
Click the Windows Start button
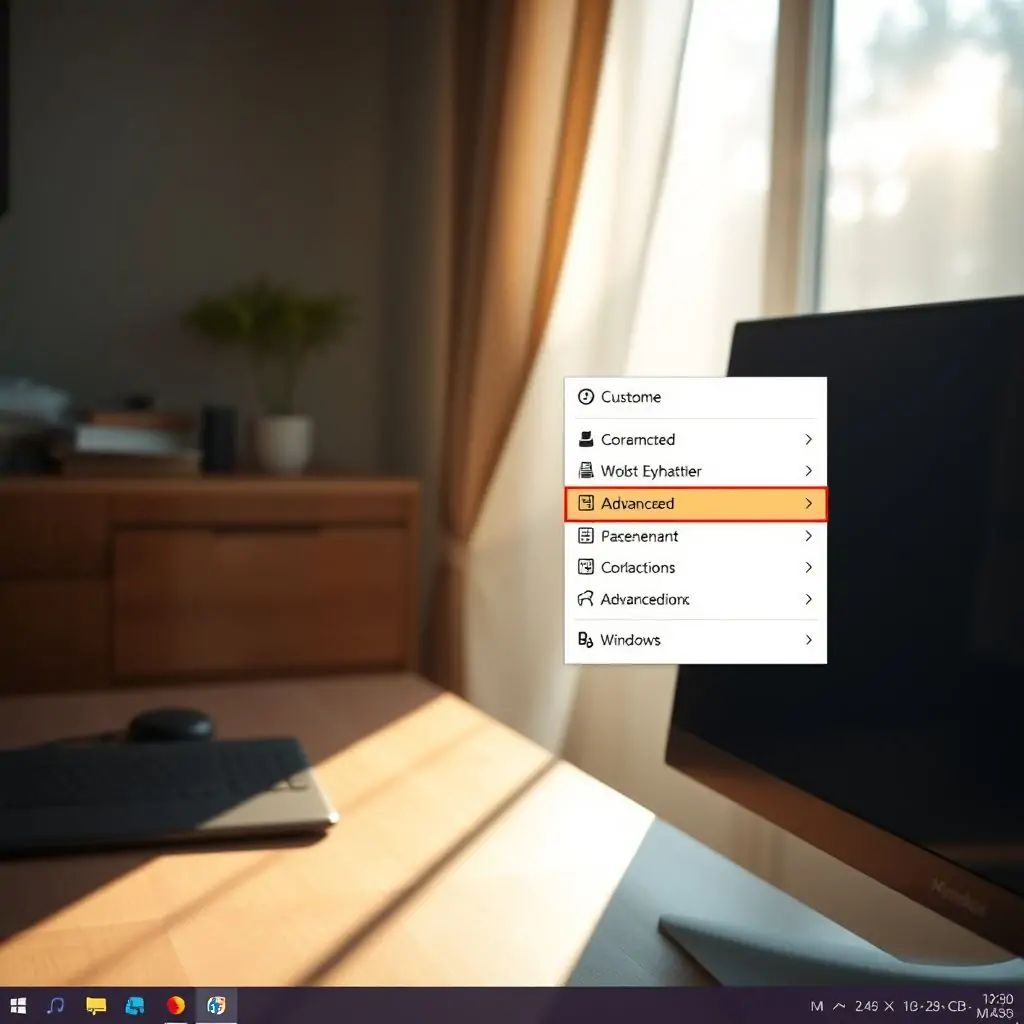pyautogui.click(x=18, y=1005)
